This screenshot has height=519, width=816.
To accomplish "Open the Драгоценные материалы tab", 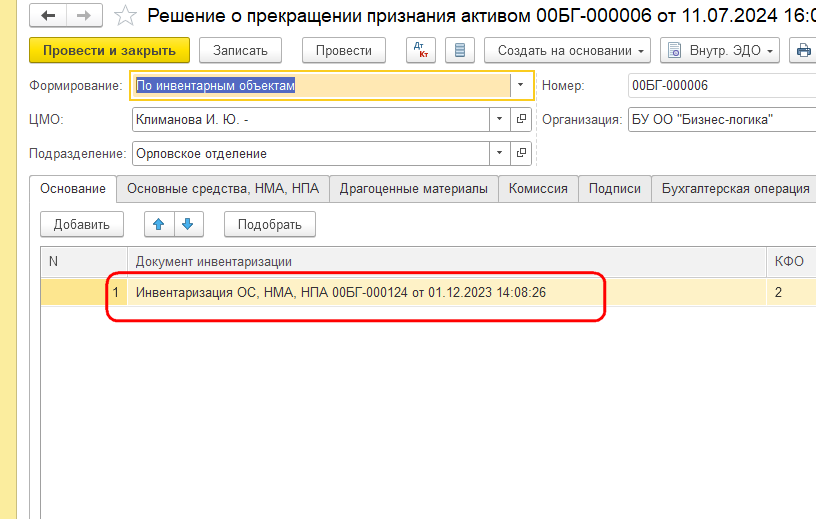I will (x=414, y=188).
